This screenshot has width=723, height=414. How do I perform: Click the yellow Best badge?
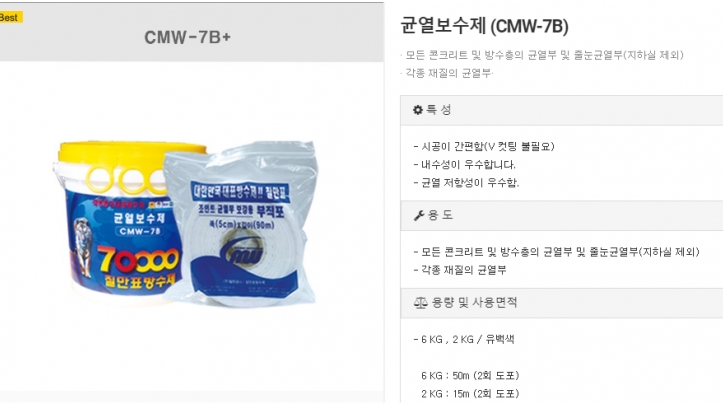pyautogui.click(x=11, y=18)
